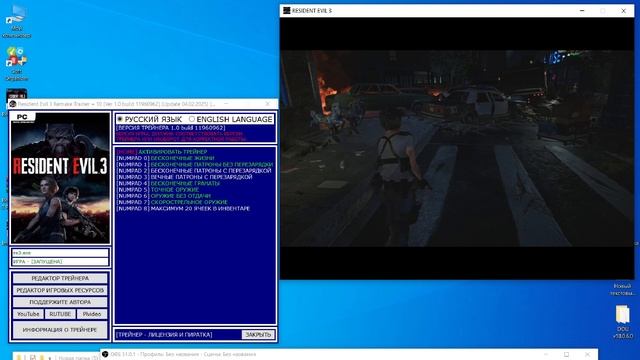Select NUMPAD 7 СКОРОСТРЕЛЬНОЕ ОРУЖИЕ line
The image size is (640, 360).
click(x=172, y=202)
